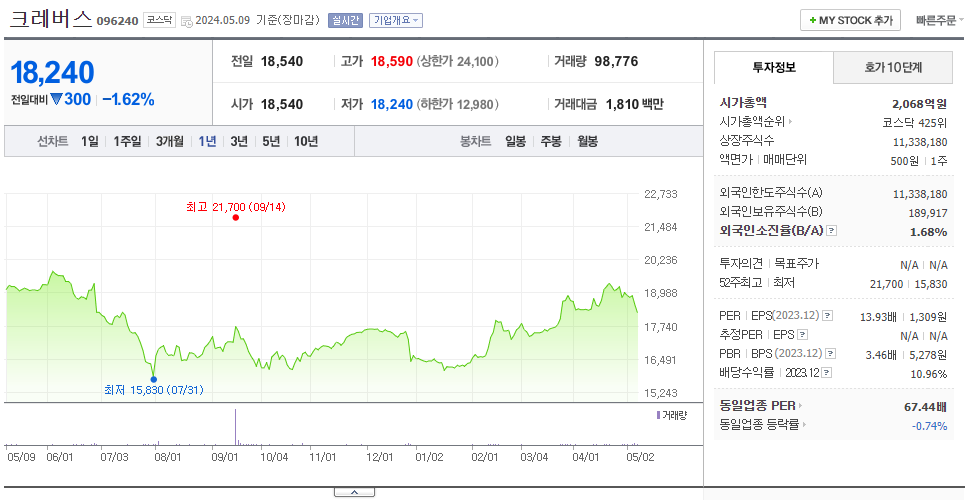Click the 거래량 legend in volume chart

click(x=671, y=415)
